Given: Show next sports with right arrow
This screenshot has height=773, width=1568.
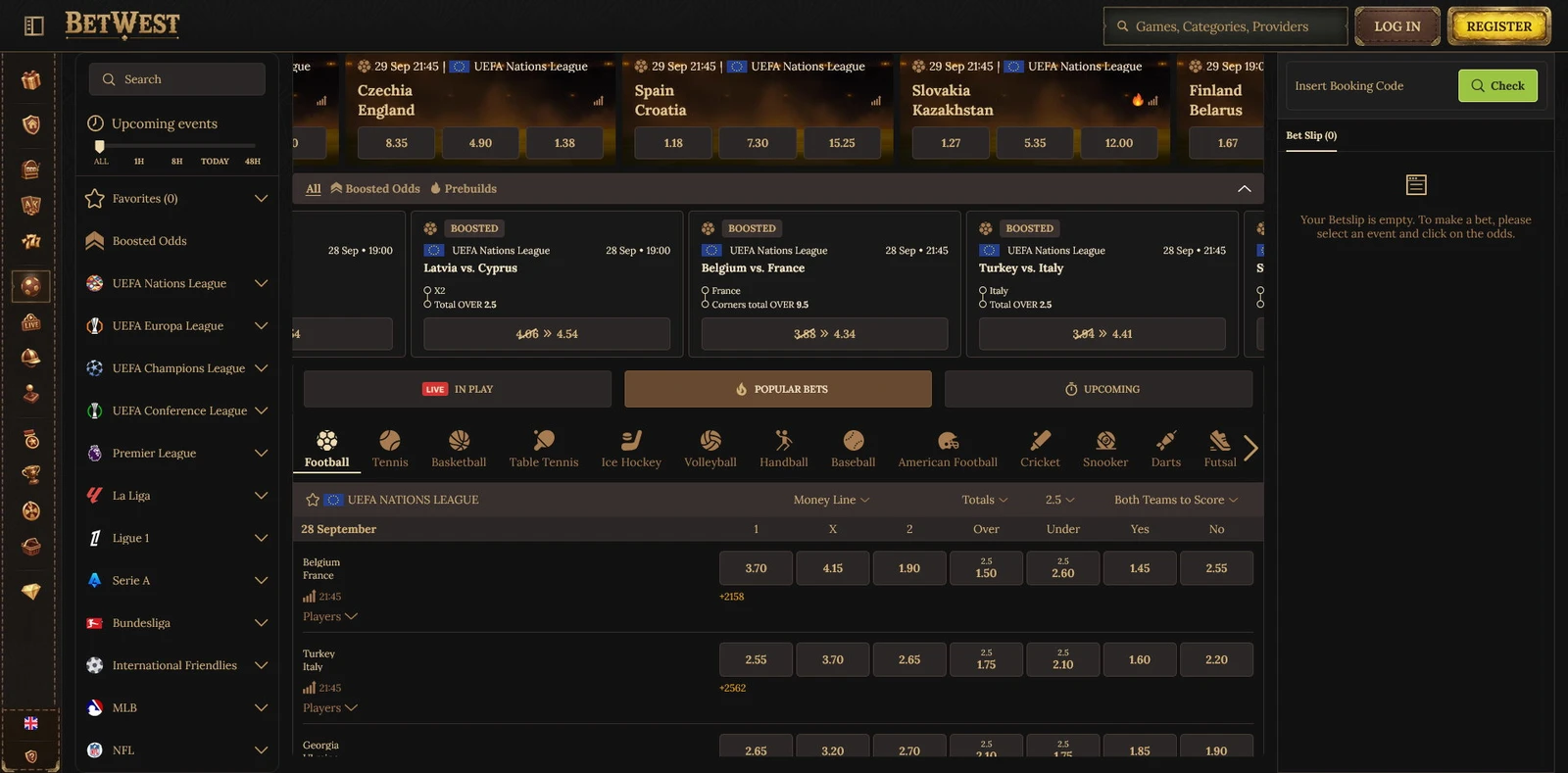Looking at the screenshot, I should [x=1250, y=449].
